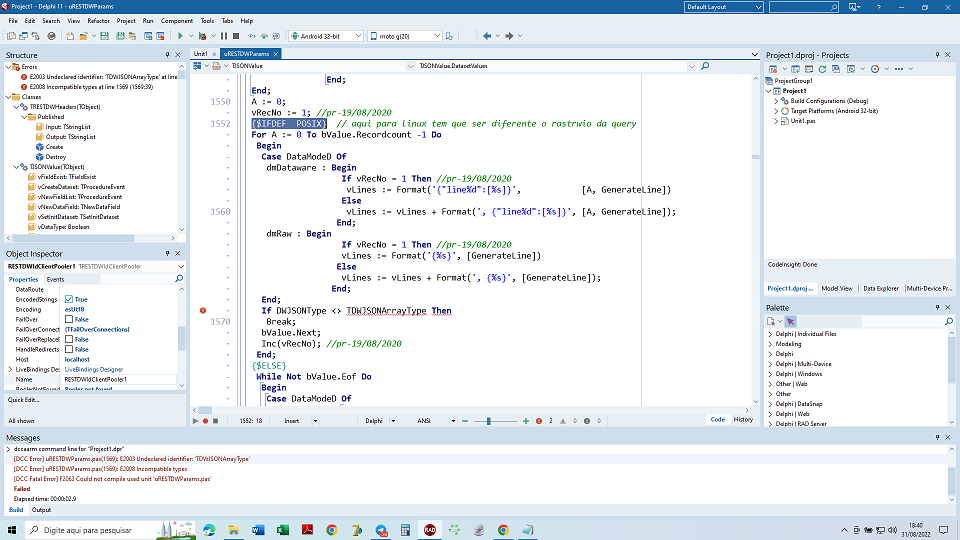Image resolution: width=960 pixels, height=540 pixels.
Task: Click the green Run button in toolbar
Action: (x=181, y=36)
